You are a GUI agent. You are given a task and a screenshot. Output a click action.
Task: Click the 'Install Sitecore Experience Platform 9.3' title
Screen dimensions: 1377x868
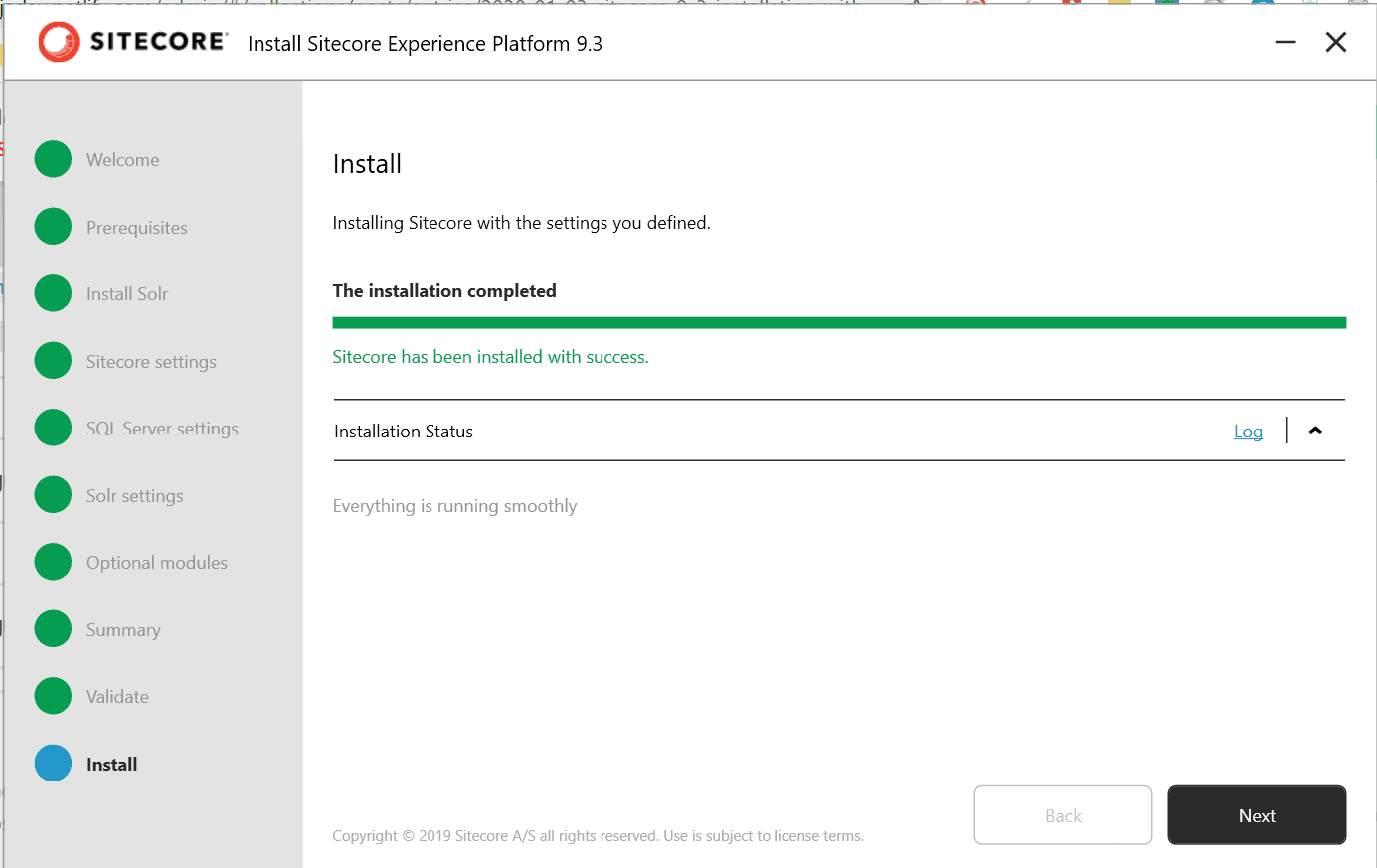[x=425, y=44]
